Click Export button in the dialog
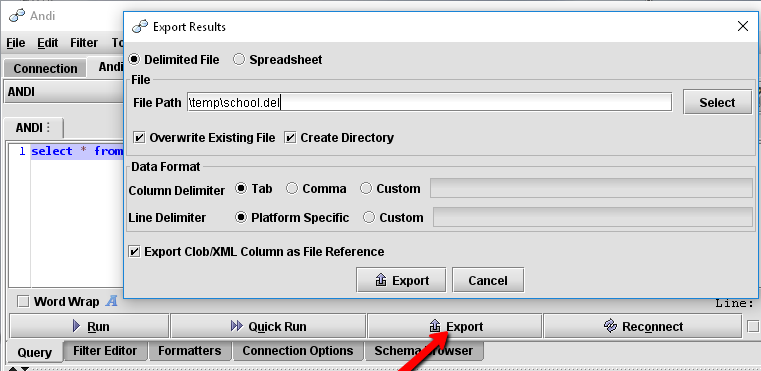This screenshot has width=761, height=371. coord(401,280)
